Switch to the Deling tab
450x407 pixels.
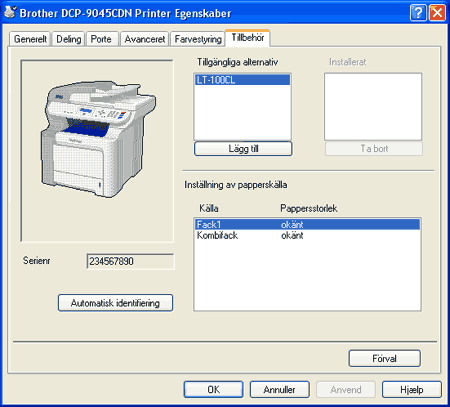[68, 39]
